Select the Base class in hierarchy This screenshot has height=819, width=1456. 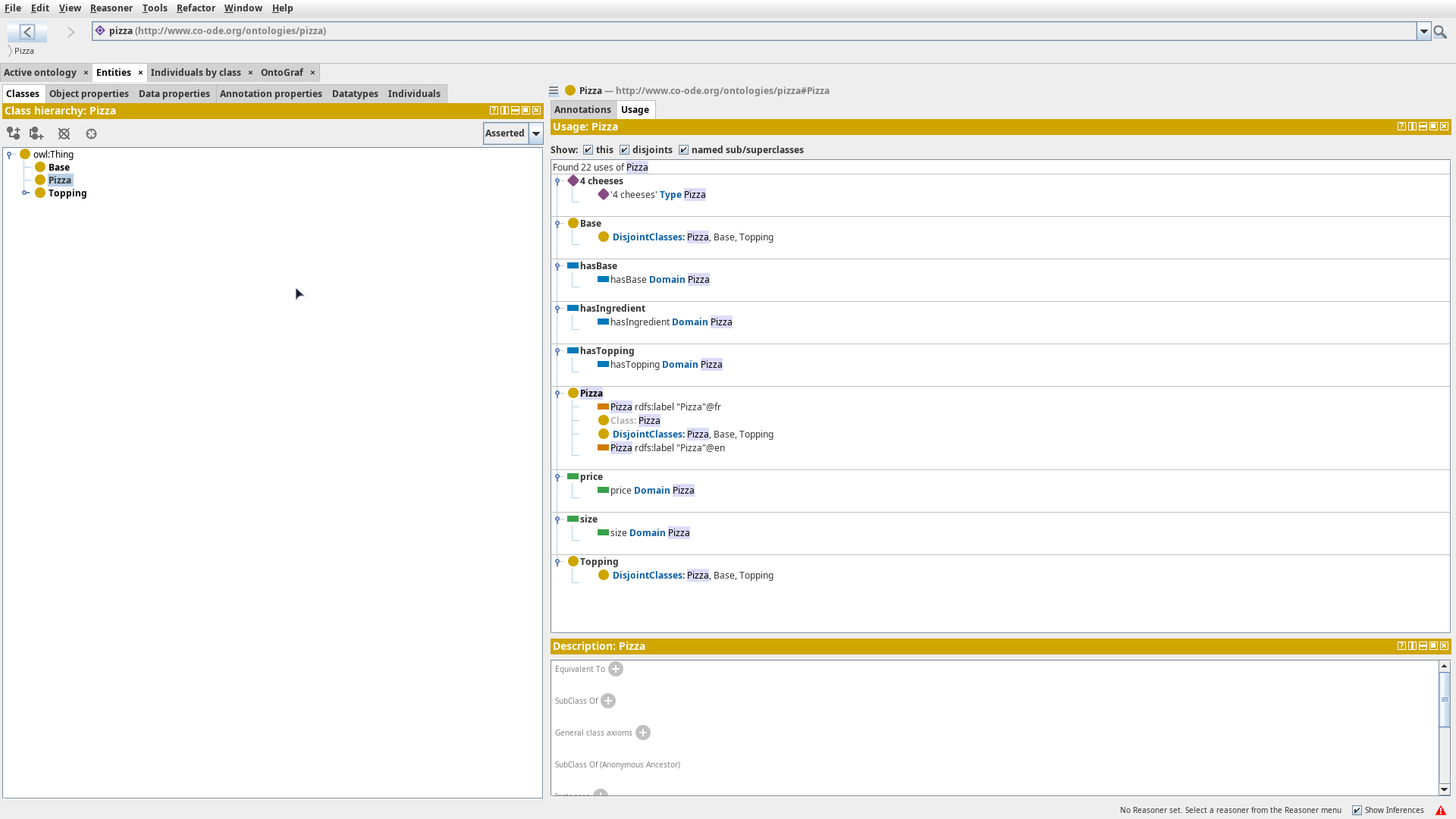click(x=59, y=168)
